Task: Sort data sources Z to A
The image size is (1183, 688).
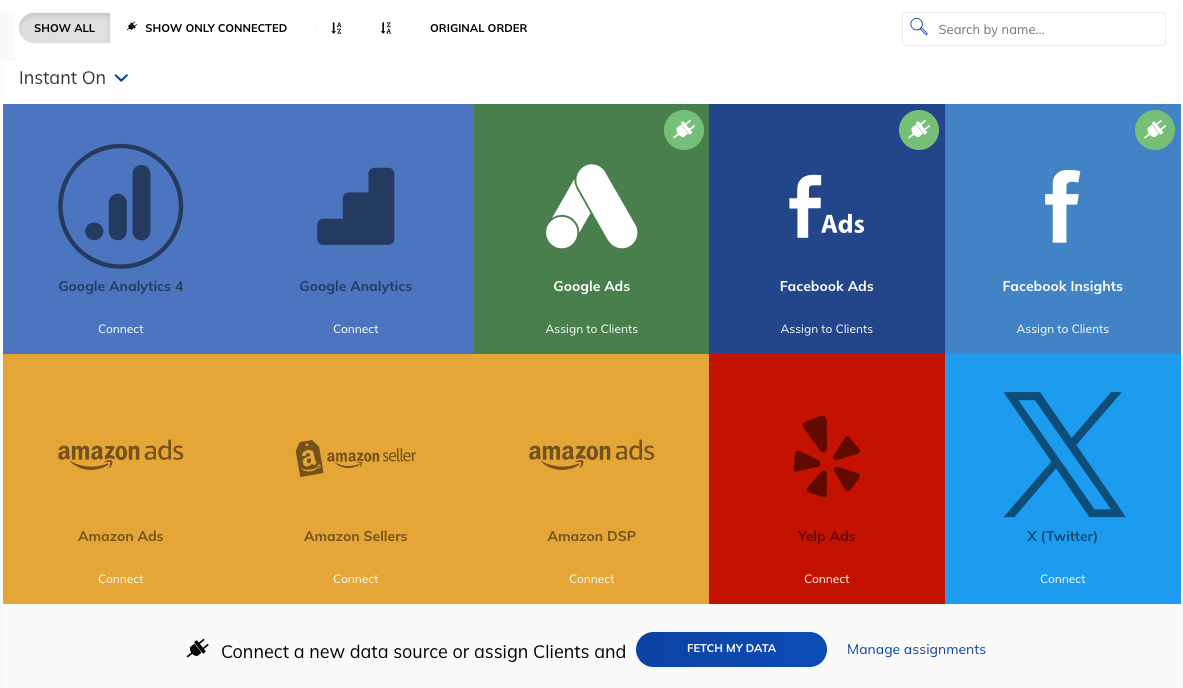Action: (386, 28)
